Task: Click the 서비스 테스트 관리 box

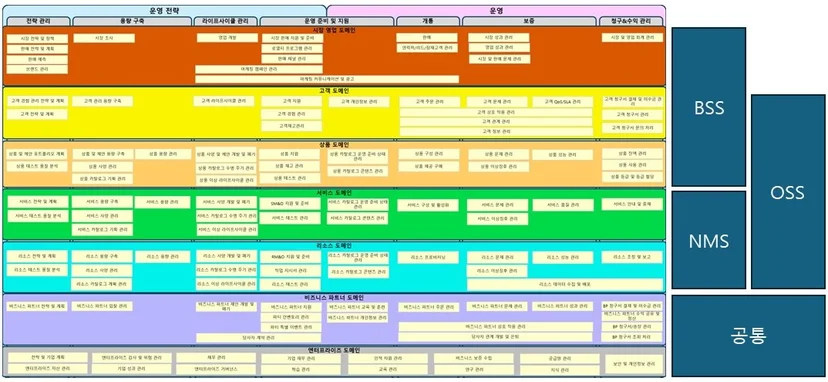Action: [x=290, y=218]
